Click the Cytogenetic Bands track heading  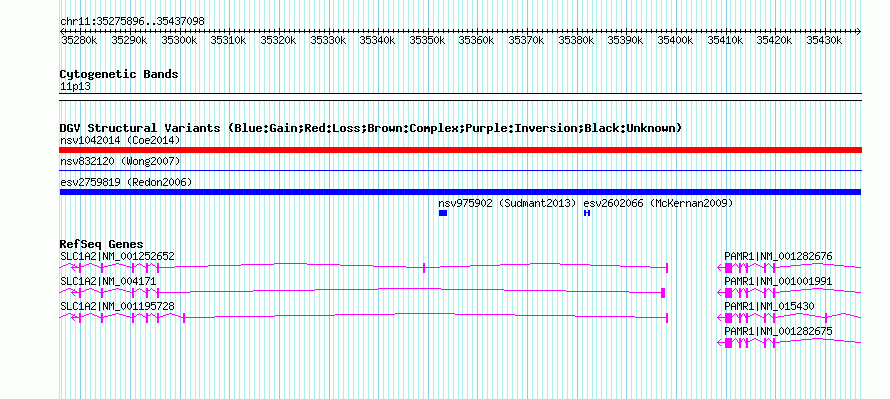coord(119,74)
